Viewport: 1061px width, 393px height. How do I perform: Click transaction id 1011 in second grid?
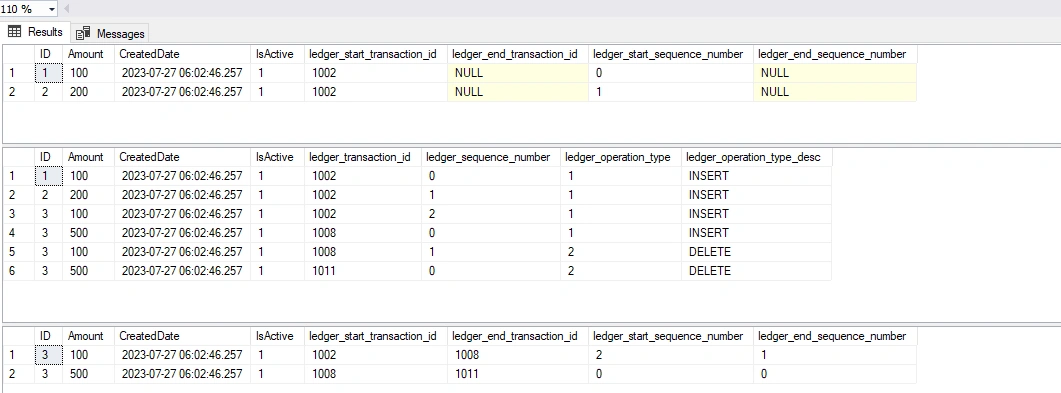[x=363, y=271]
